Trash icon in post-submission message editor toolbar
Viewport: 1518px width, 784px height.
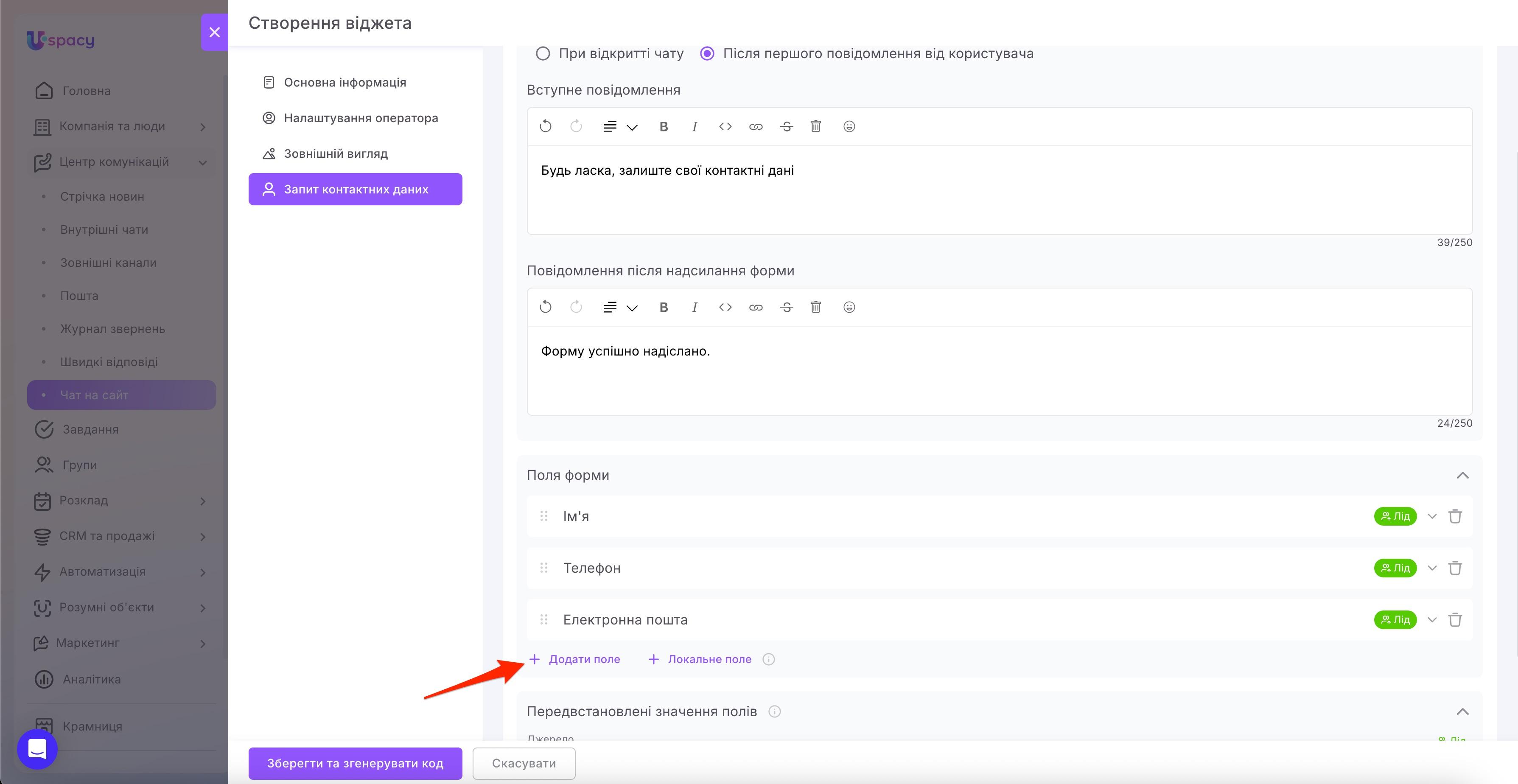[815, 307]
